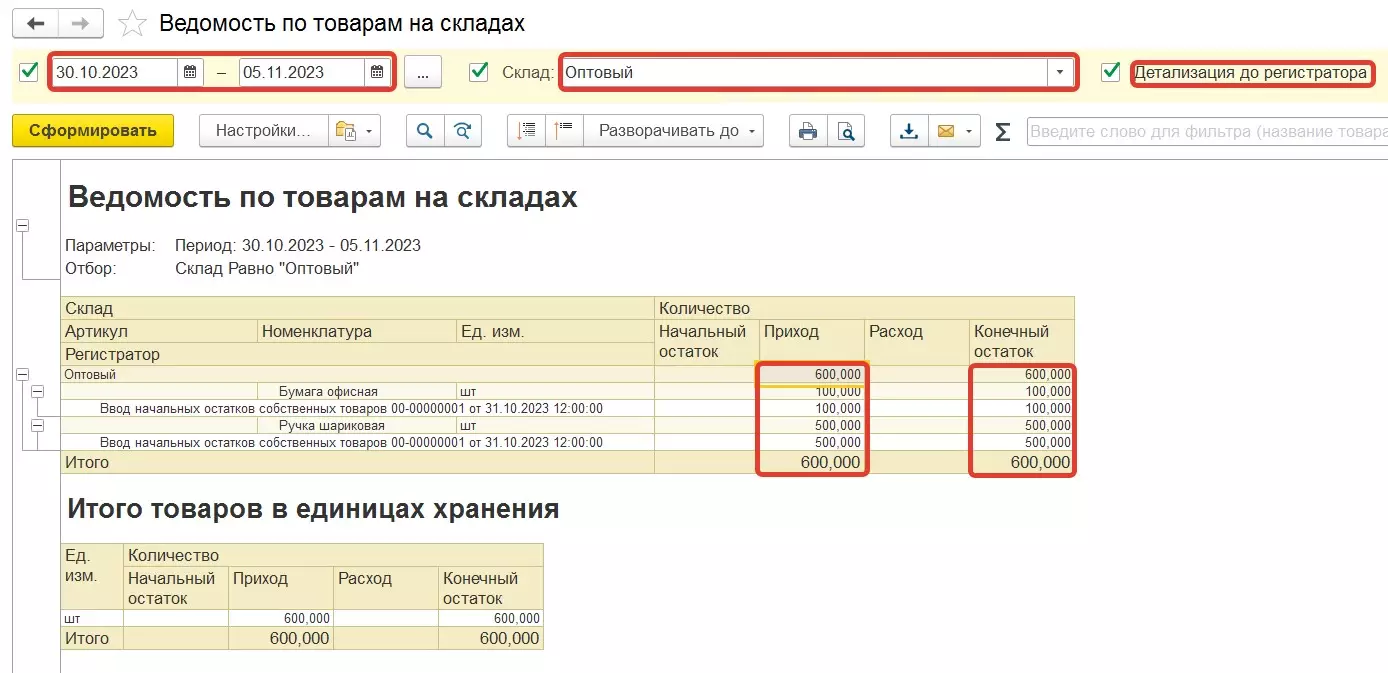Viewport: 1388px width, 673px height.
Task: Expand all groups icon
Action: click(527, 131)
